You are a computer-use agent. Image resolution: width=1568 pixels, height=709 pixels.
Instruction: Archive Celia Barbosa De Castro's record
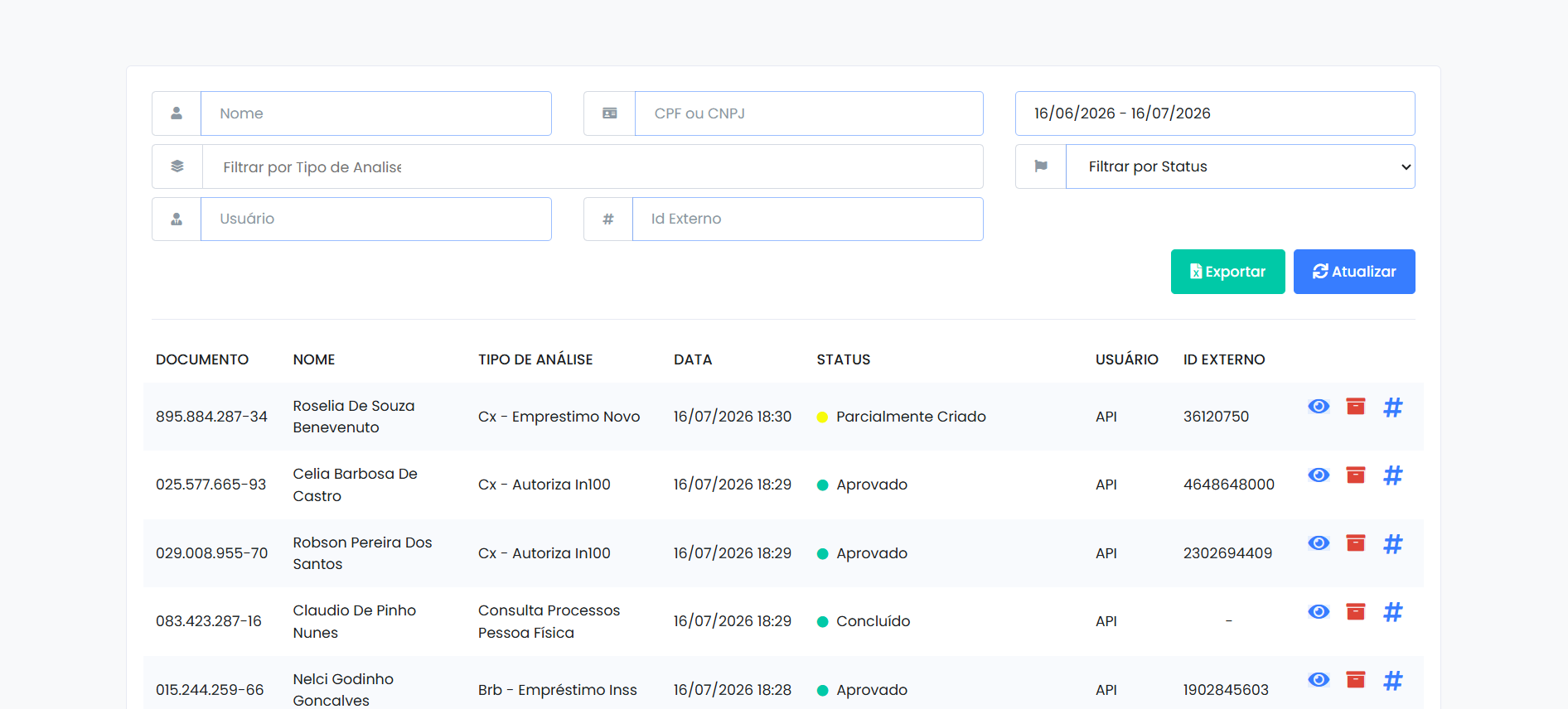pos(1356,475)
